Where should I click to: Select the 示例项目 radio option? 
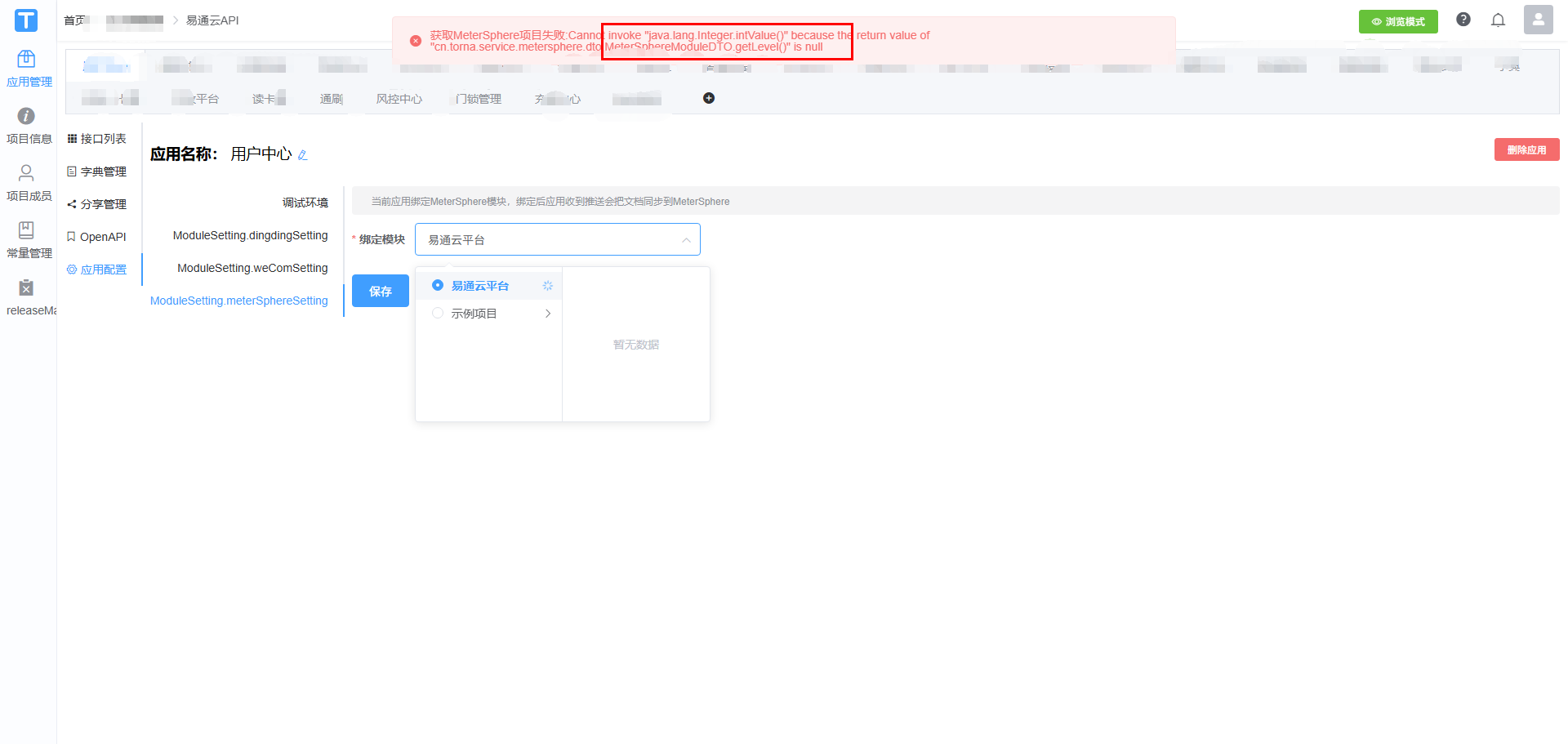(x=438, y=314)
